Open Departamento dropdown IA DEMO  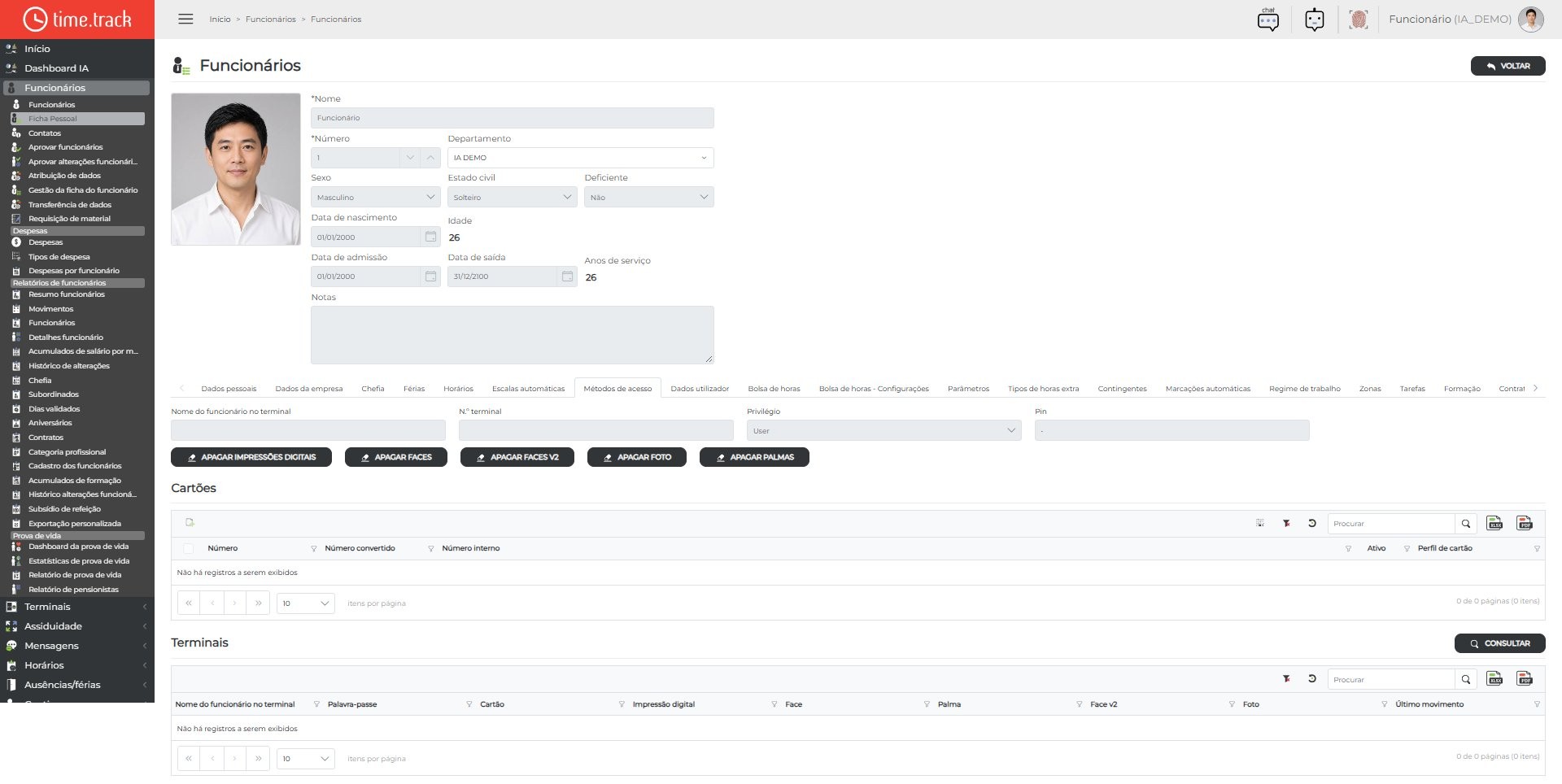click(581, 158)
